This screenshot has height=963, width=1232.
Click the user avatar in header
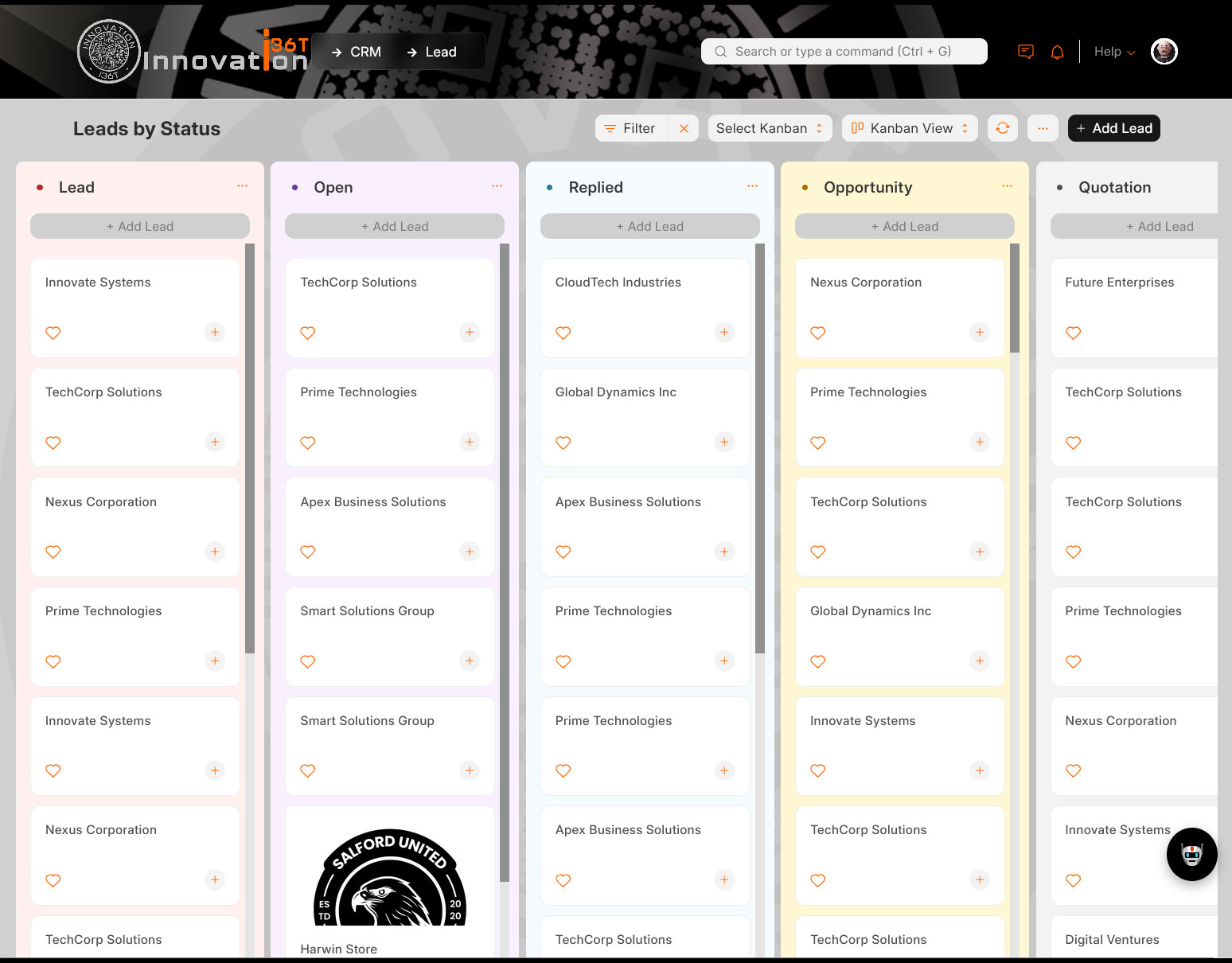(1164, 52)
